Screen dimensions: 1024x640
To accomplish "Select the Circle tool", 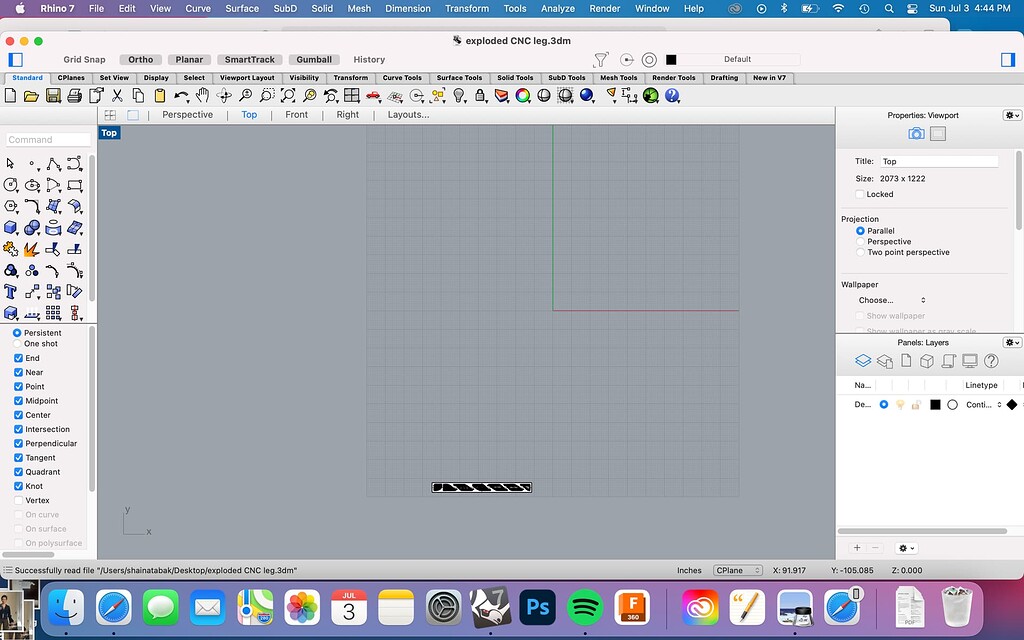I will [x=10, y=185].
